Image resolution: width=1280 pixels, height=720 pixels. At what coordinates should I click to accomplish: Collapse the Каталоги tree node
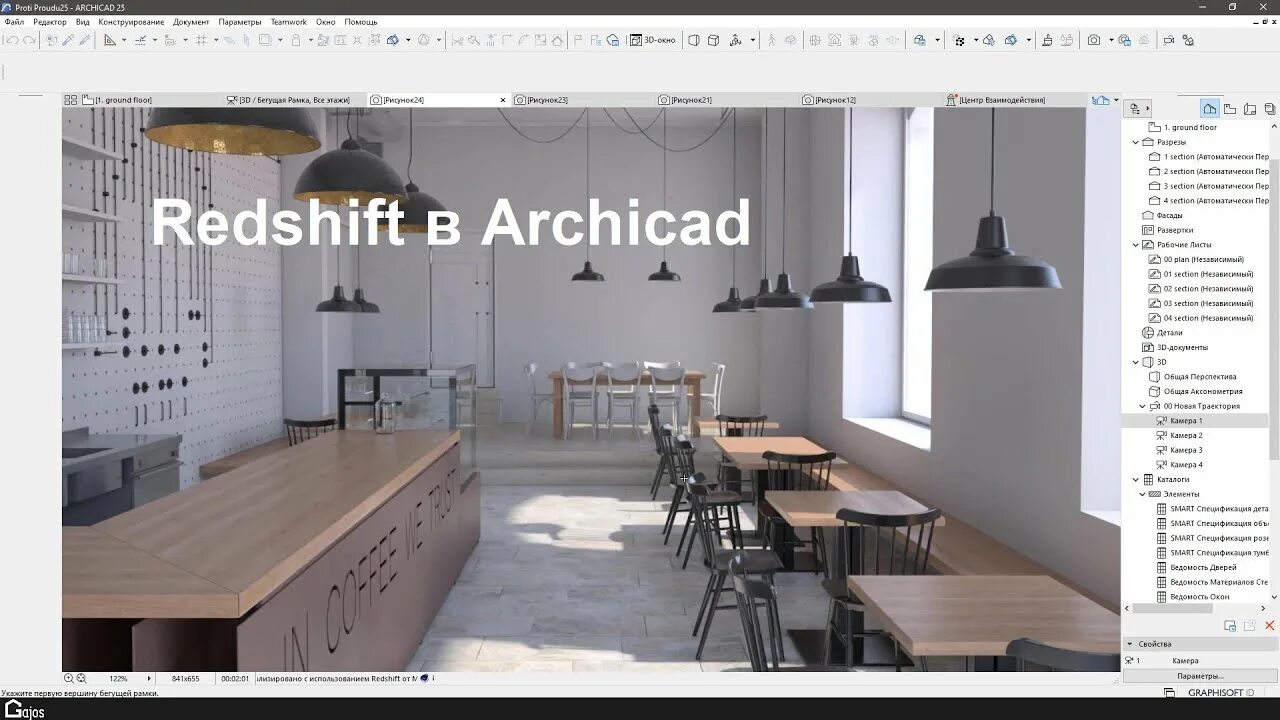(1135, 479)
